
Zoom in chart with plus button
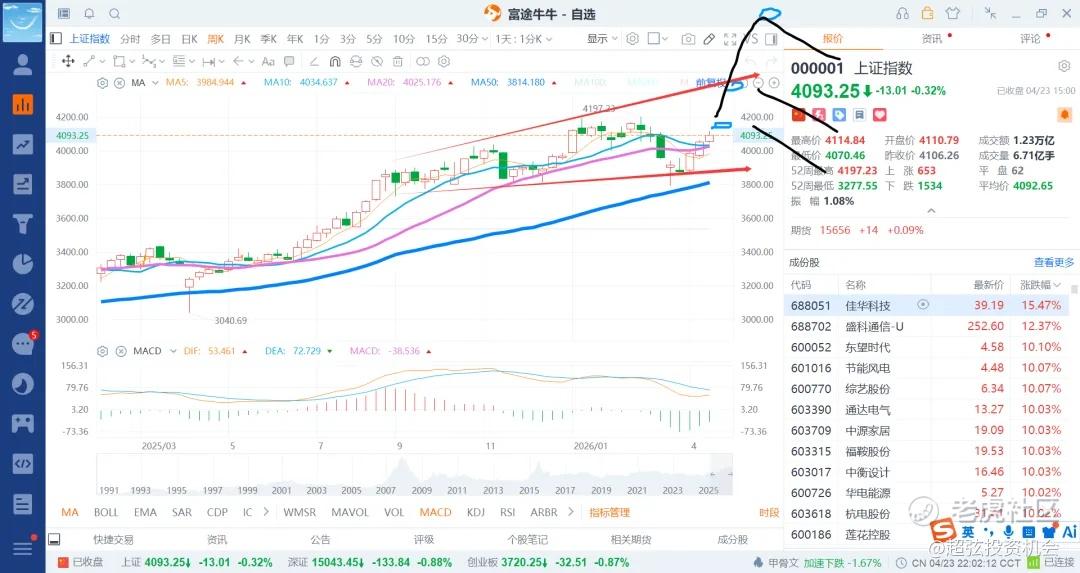(x=774, y=83)
